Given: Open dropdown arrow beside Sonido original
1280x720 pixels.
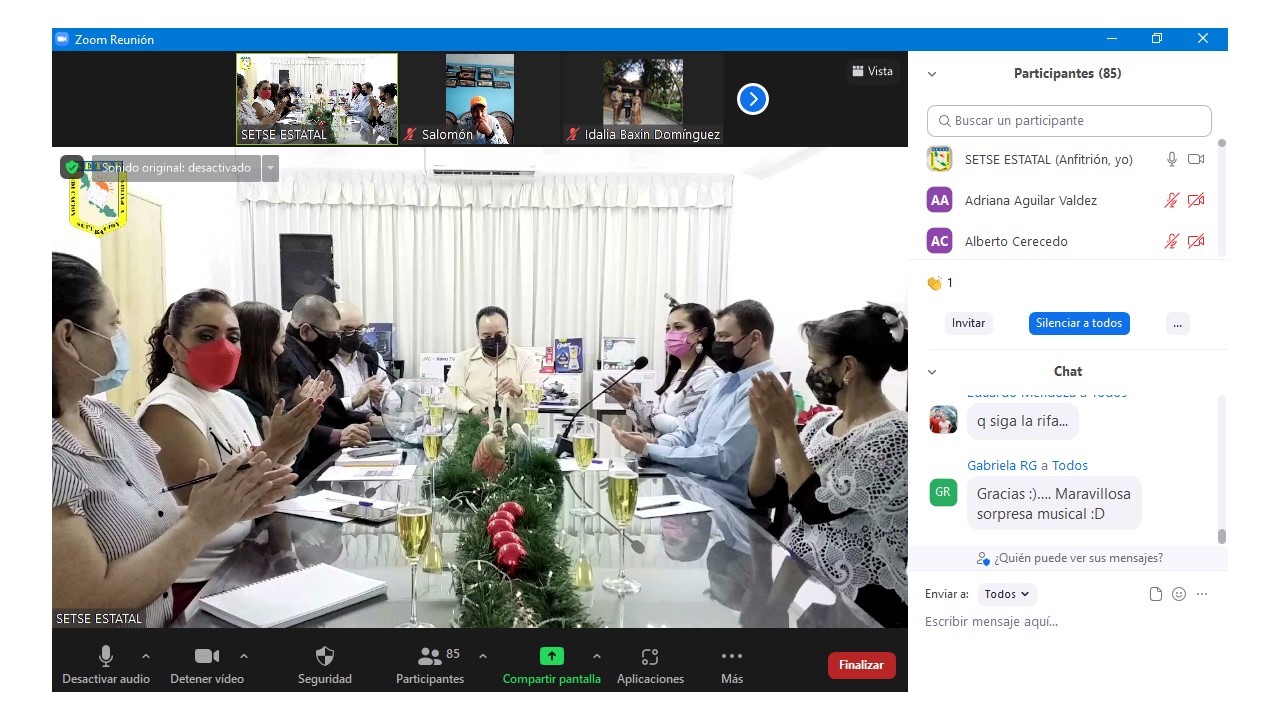Looking at the screenshot, I should 270,168.
